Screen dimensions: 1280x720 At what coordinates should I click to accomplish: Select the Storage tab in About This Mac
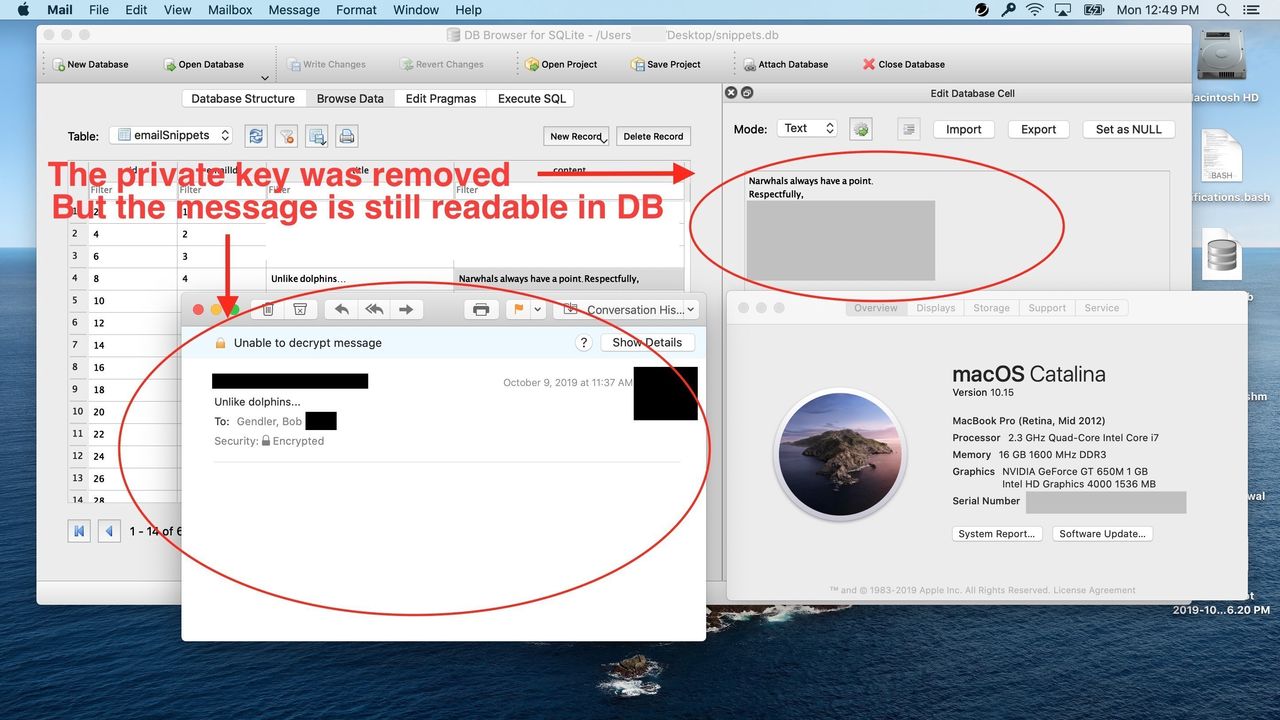(991, 308)
